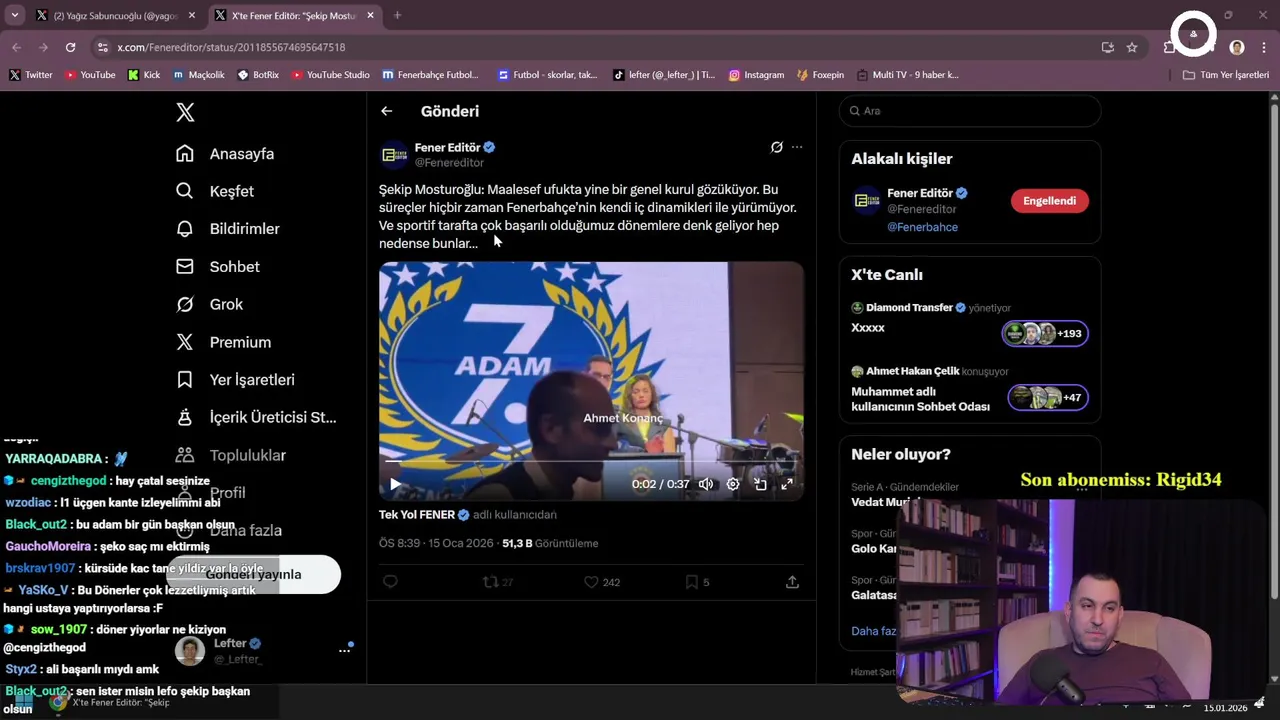Open Yer İşaretleri bookmarks
Screen dimensions: 1280x720
pyautogui.click(x=236, y=380)
